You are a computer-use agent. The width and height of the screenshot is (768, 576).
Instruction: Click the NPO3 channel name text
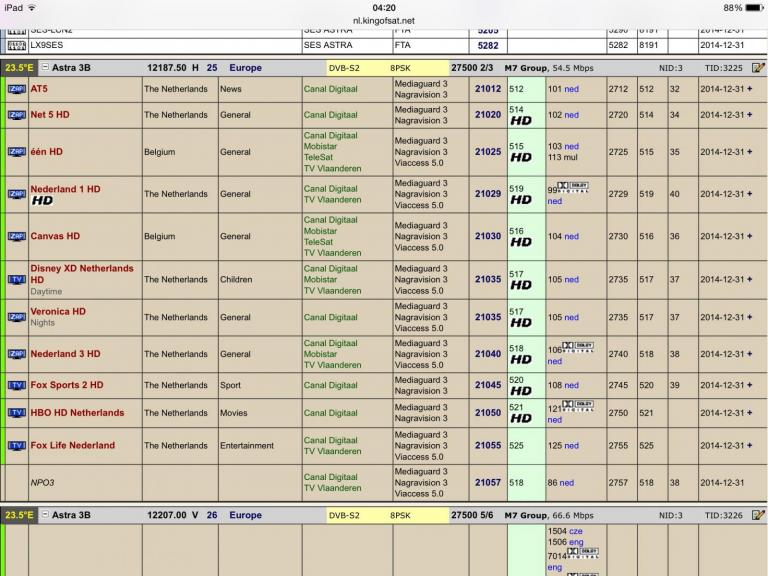click(x=43, y=482)
